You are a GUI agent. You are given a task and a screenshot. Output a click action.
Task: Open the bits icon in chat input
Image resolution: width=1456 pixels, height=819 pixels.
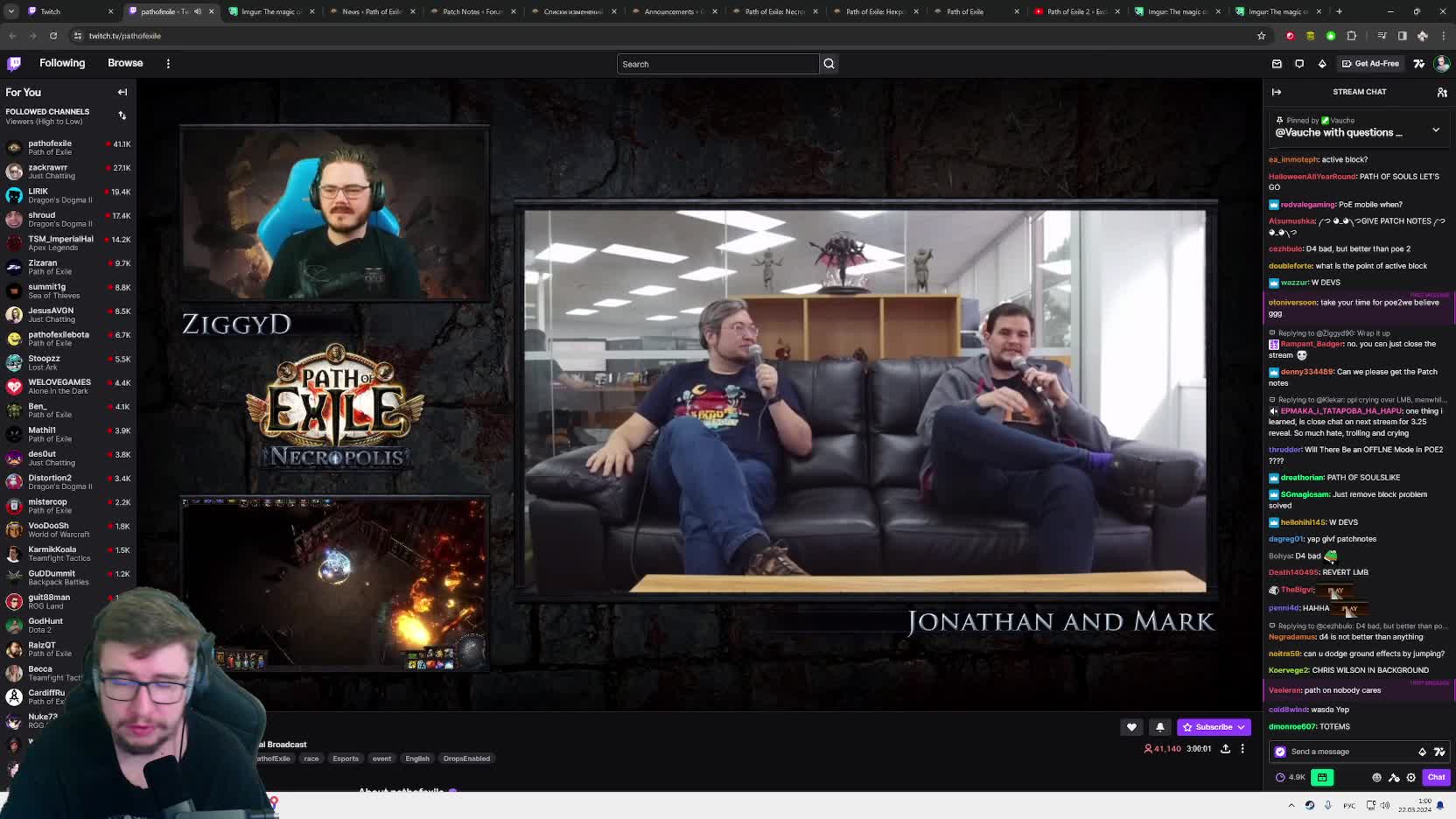pos(1422,752)
